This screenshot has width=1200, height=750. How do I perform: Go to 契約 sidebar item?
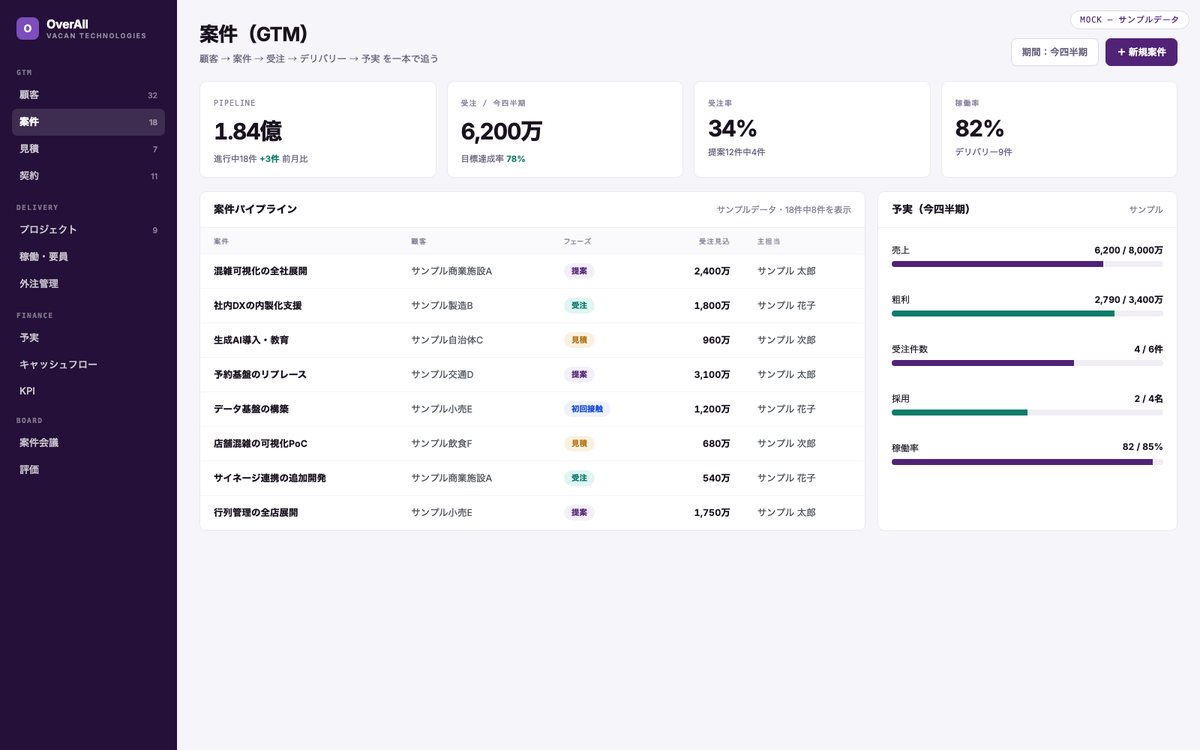(x=88, y=176)
